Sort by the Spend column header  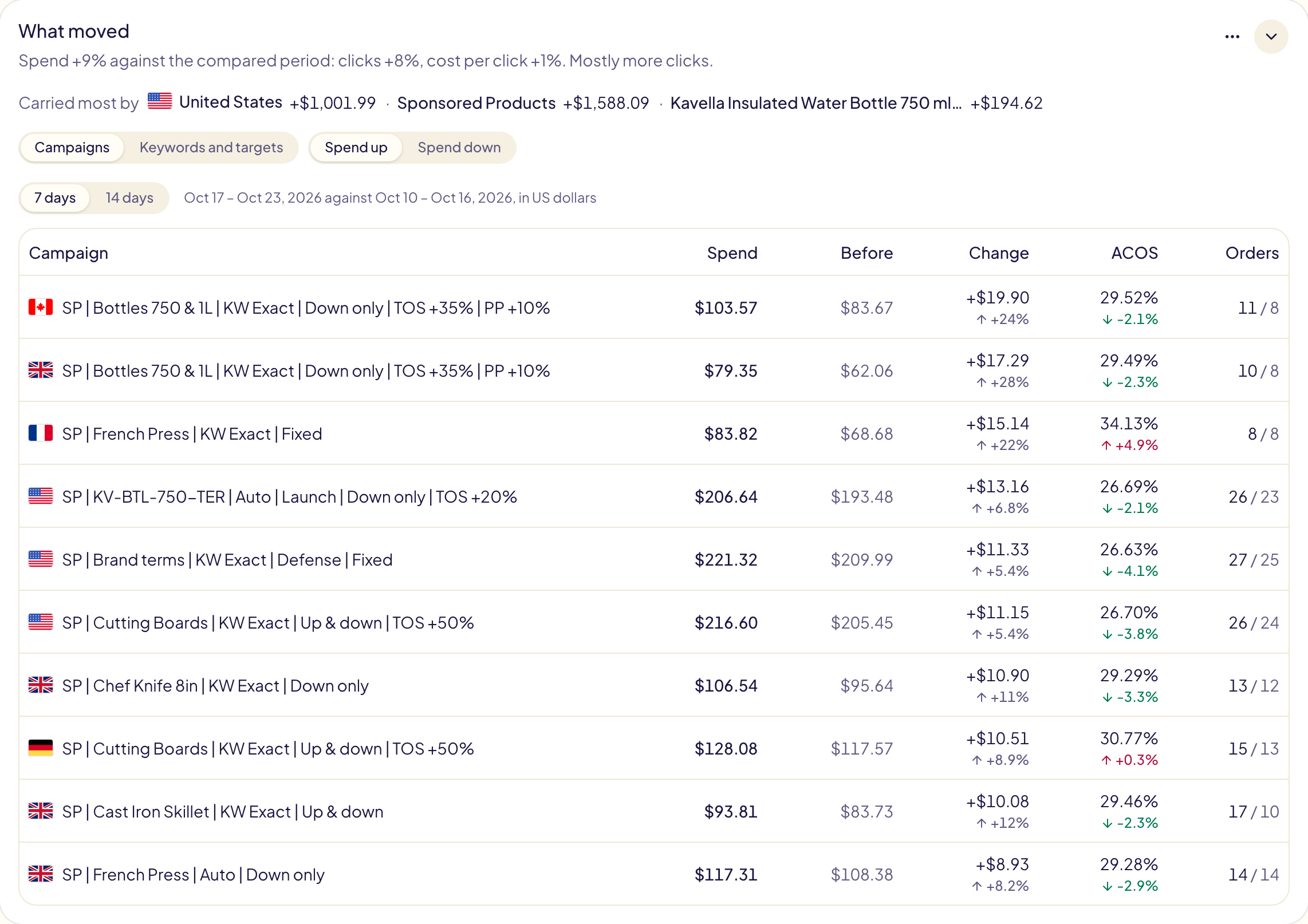[x=732, y=253]
